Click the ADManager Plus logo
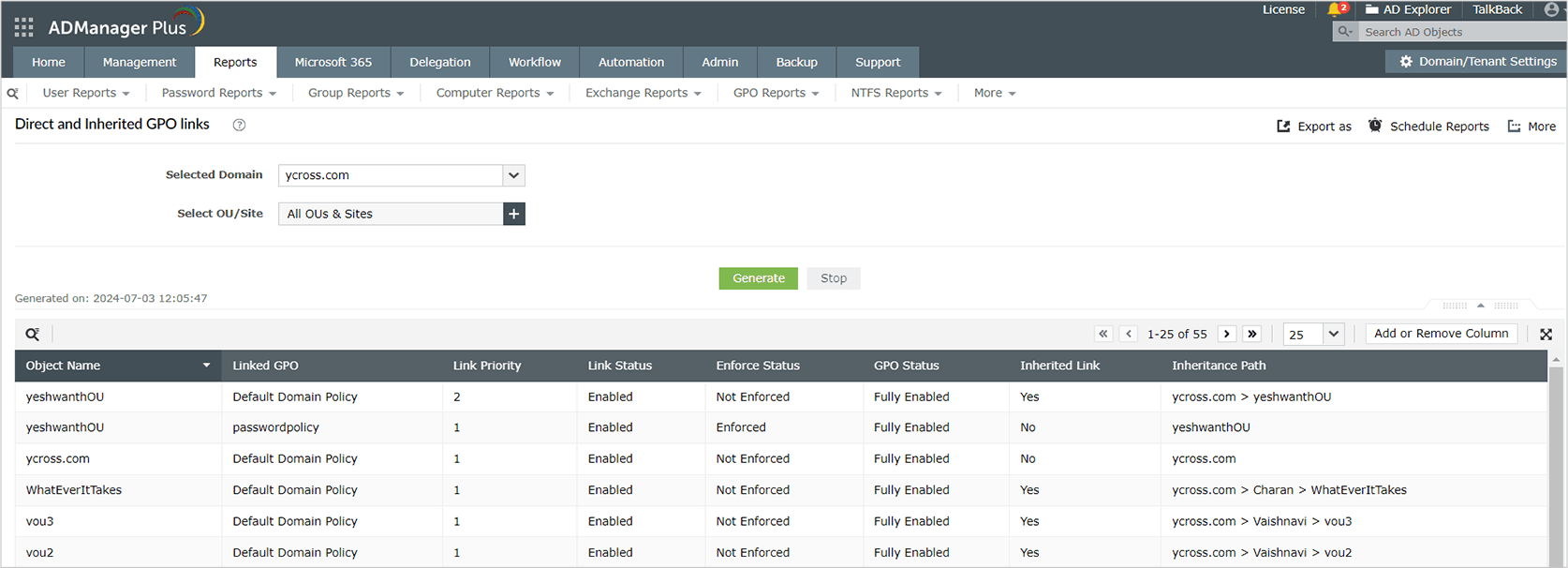The width and height of the screenshot is (1568, 568). pos(126,23)
